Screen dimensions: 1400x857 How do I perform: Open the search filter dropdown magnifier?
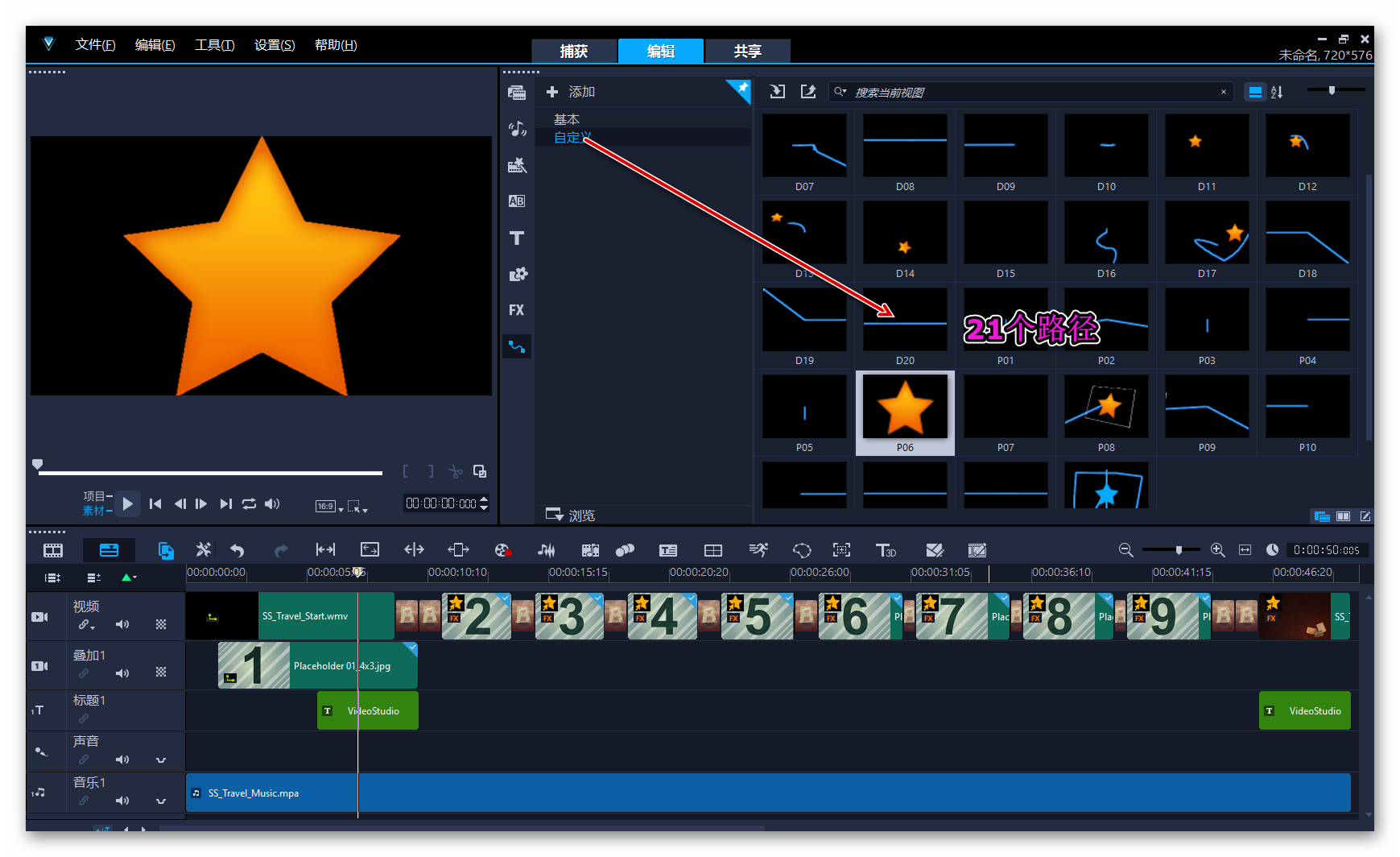pos(840,92)
